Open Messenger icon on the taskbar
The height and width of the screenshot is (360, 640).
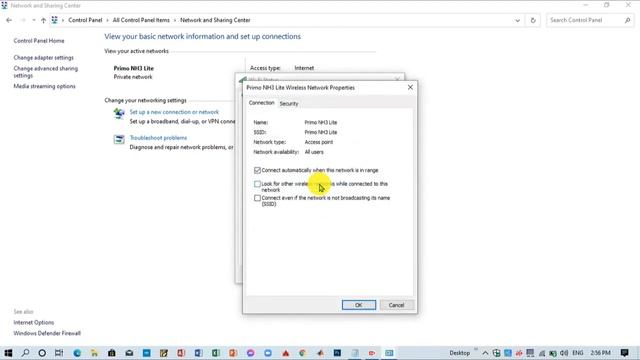(251, 353)
